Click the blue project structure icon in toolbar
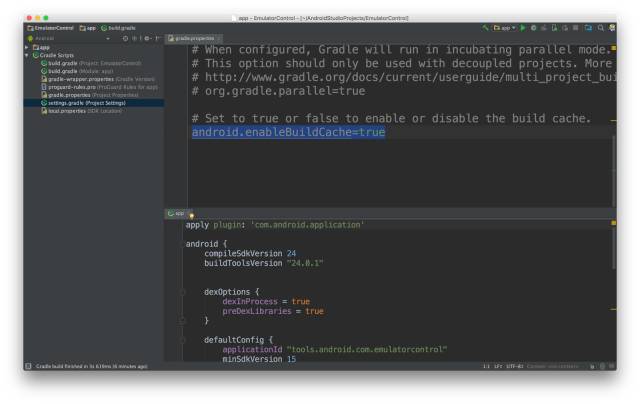This screenshot has width=640, height=404. 588,28
